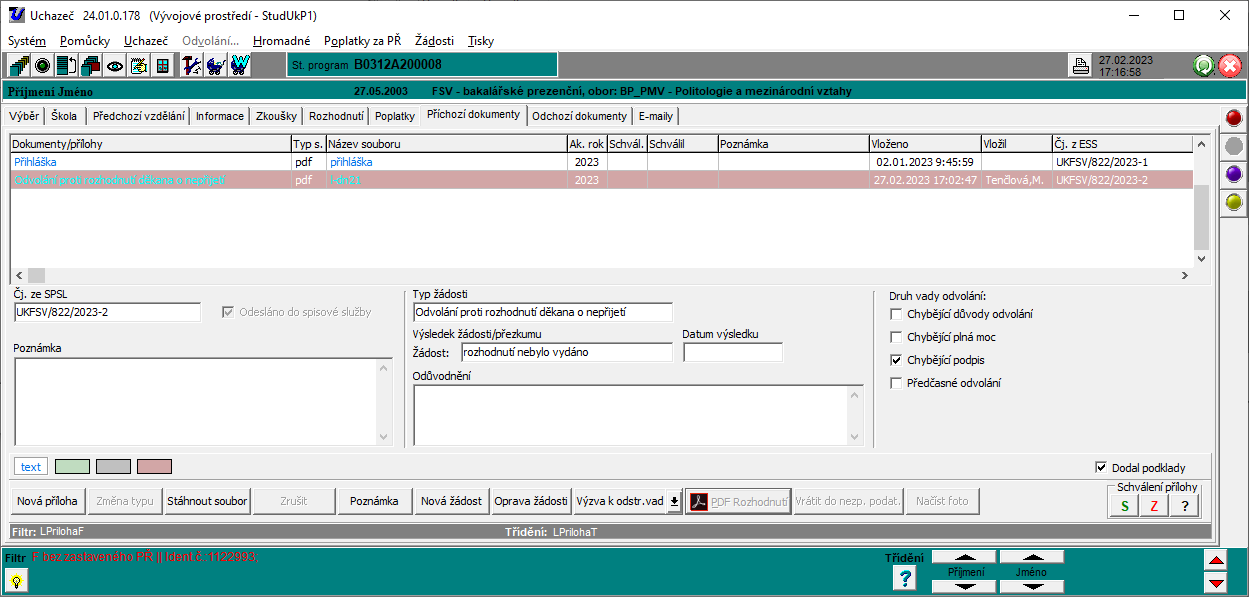This screenshot has width=1249, height=597.
Task: Toggle the Dodal podklady checkbox
Action: tap(1101, 467)
